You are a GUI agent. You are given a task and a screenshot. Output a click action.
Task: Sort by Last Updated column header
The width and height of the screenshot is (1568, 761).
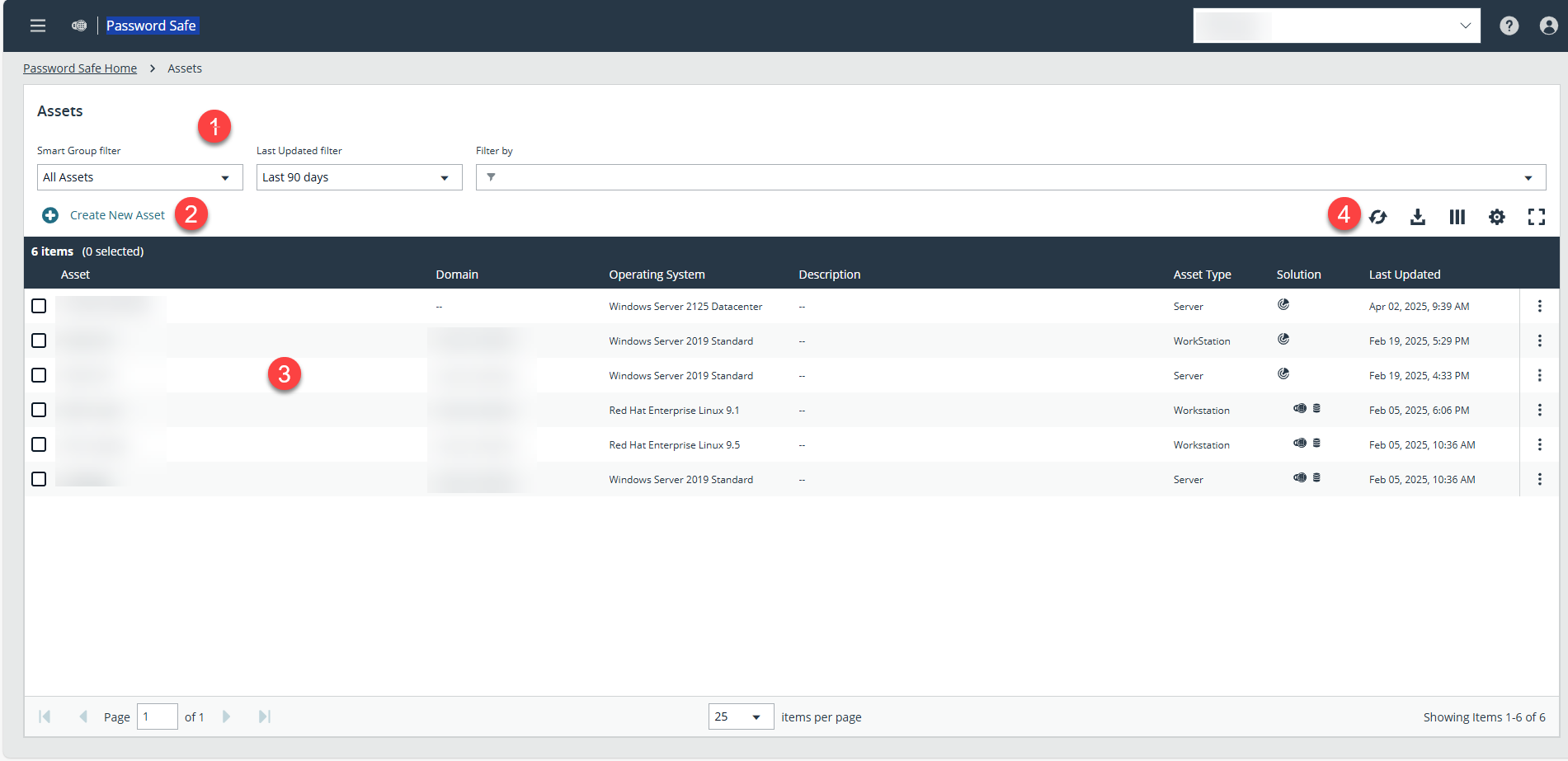click(x=1405, y=275)
